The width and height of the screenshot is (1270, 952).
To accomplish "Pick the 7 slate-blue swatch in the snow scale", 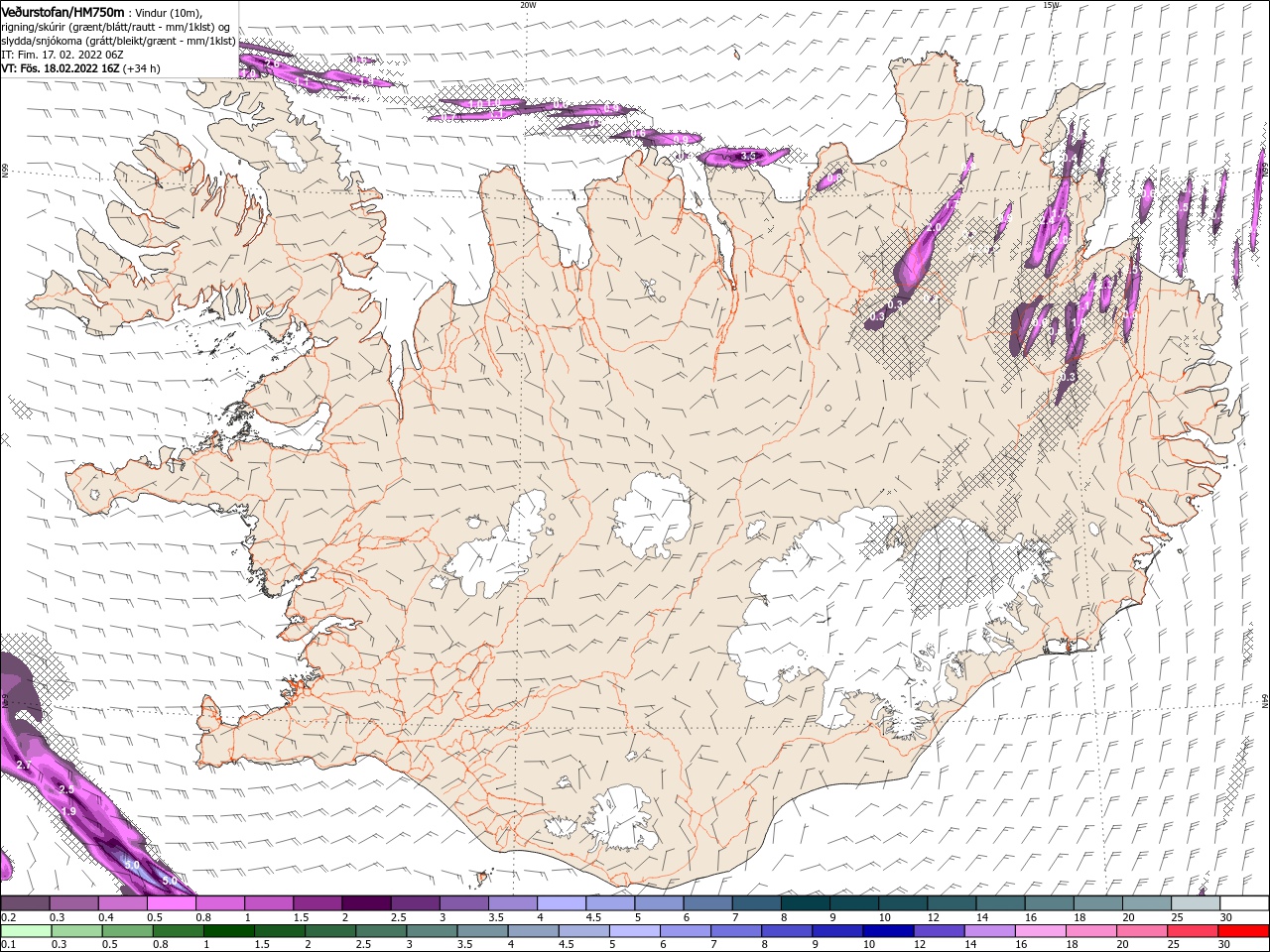I will 755,903.
